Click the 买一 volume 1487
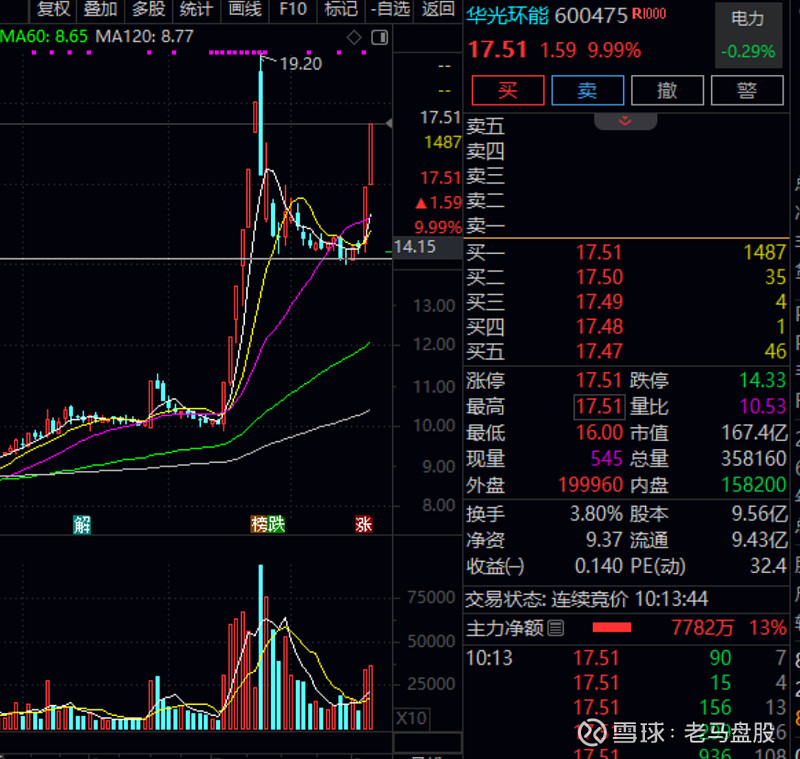 764,252
